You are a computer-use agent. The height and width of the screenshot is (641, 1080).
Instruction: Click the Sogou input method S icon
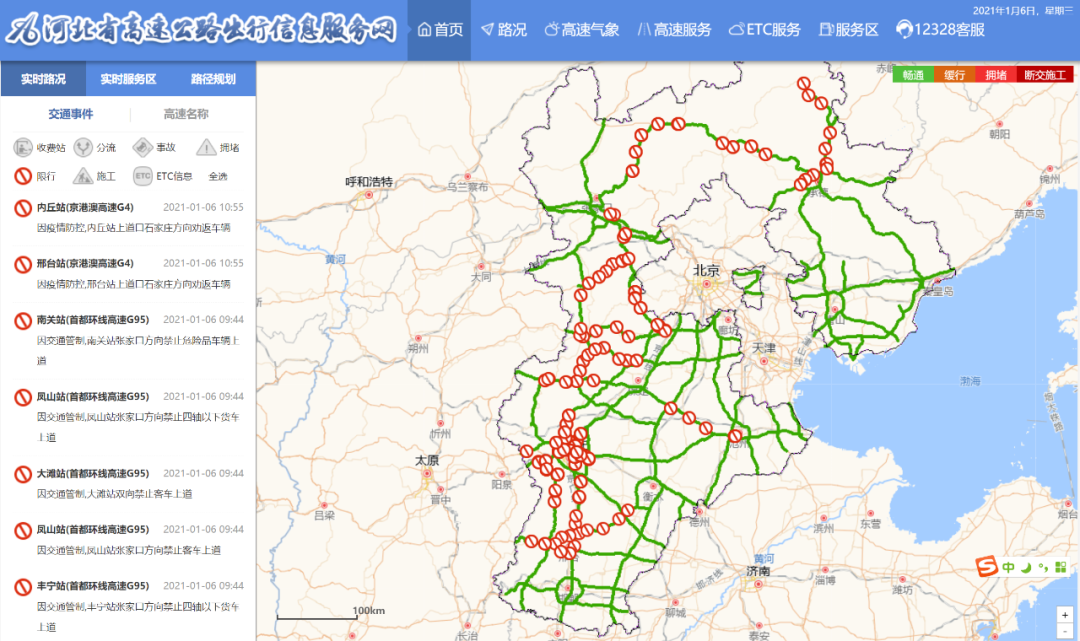click(x=986, y=567)
